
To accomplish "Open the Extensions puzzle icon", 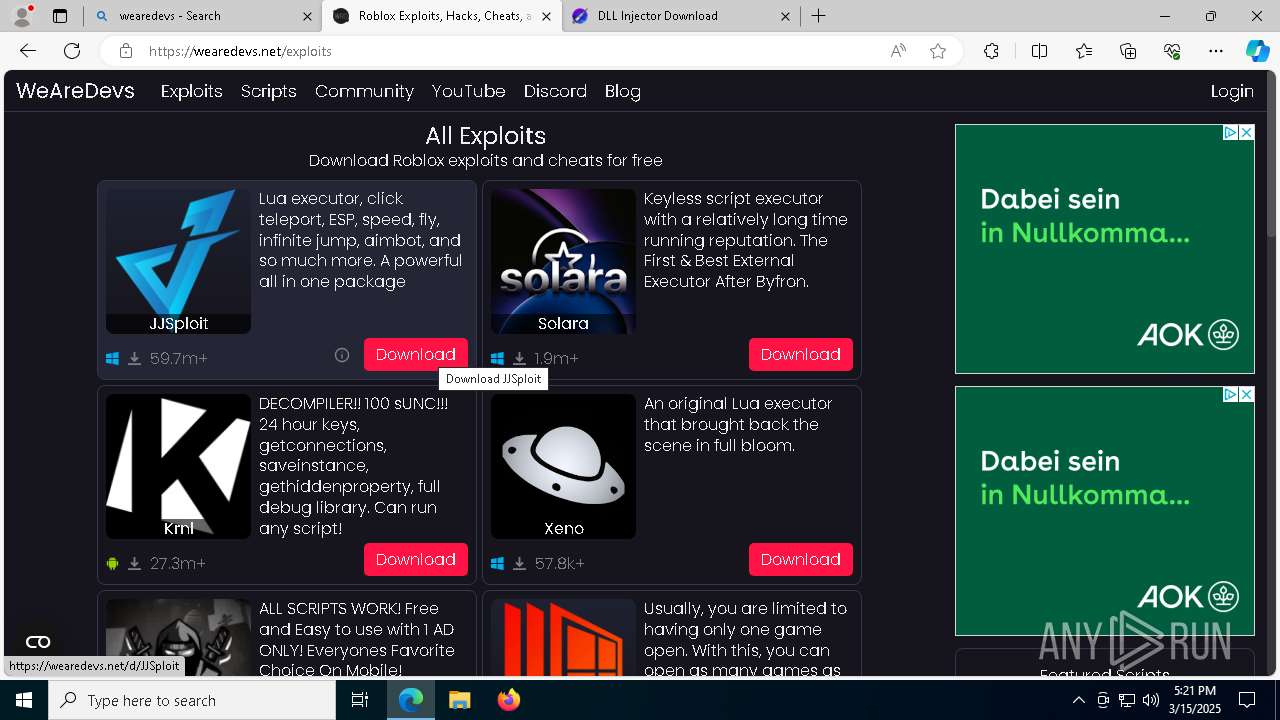I will [991, 51].
